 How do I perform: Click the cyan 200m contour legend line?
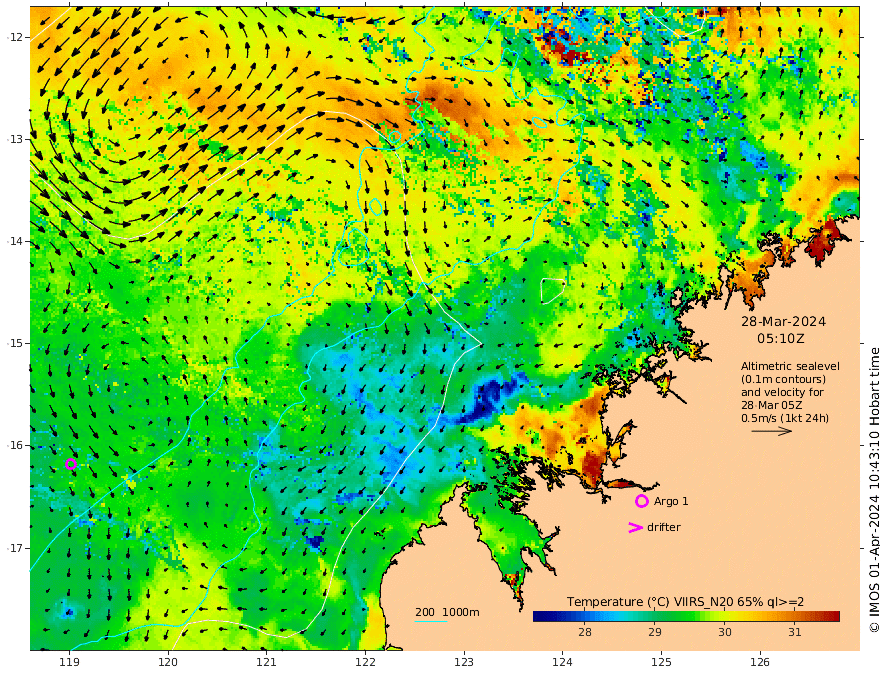coord(430,621)
